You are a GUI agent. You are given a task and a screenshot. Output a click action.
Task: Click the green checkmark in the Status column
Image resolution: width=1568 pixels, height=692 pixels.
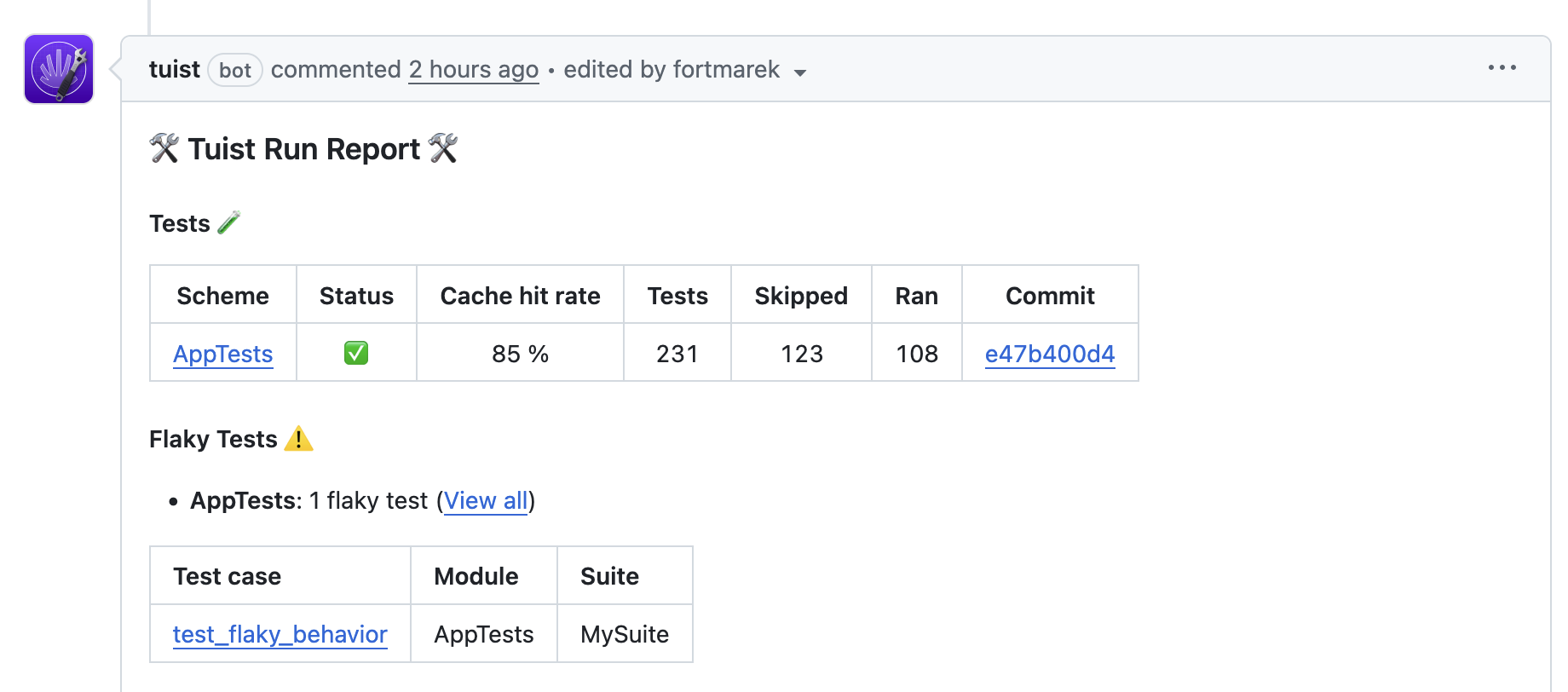(x=356, y=353)
